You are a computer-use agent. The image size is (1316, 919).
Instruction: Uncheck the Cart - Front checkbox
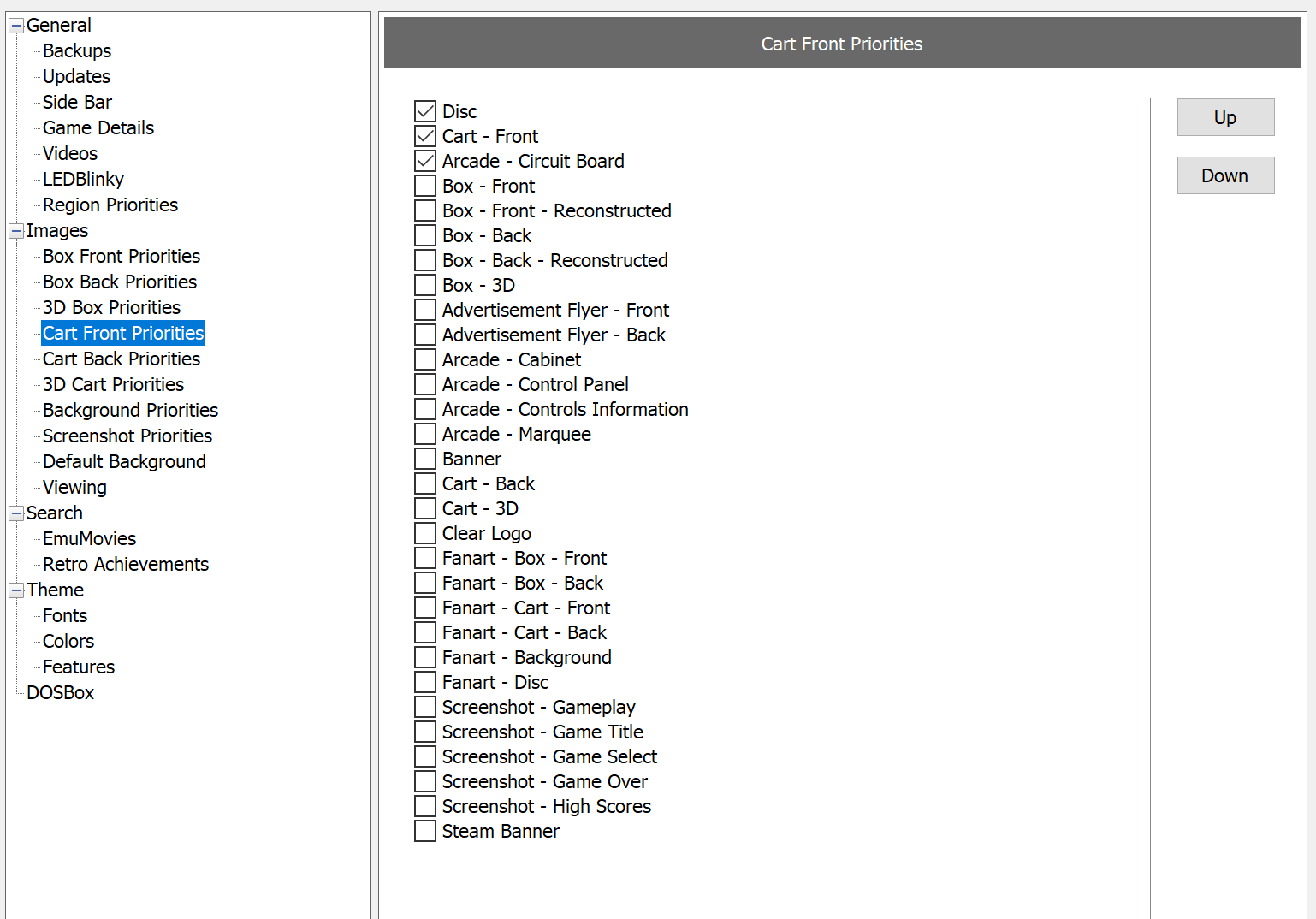(425, 136)
